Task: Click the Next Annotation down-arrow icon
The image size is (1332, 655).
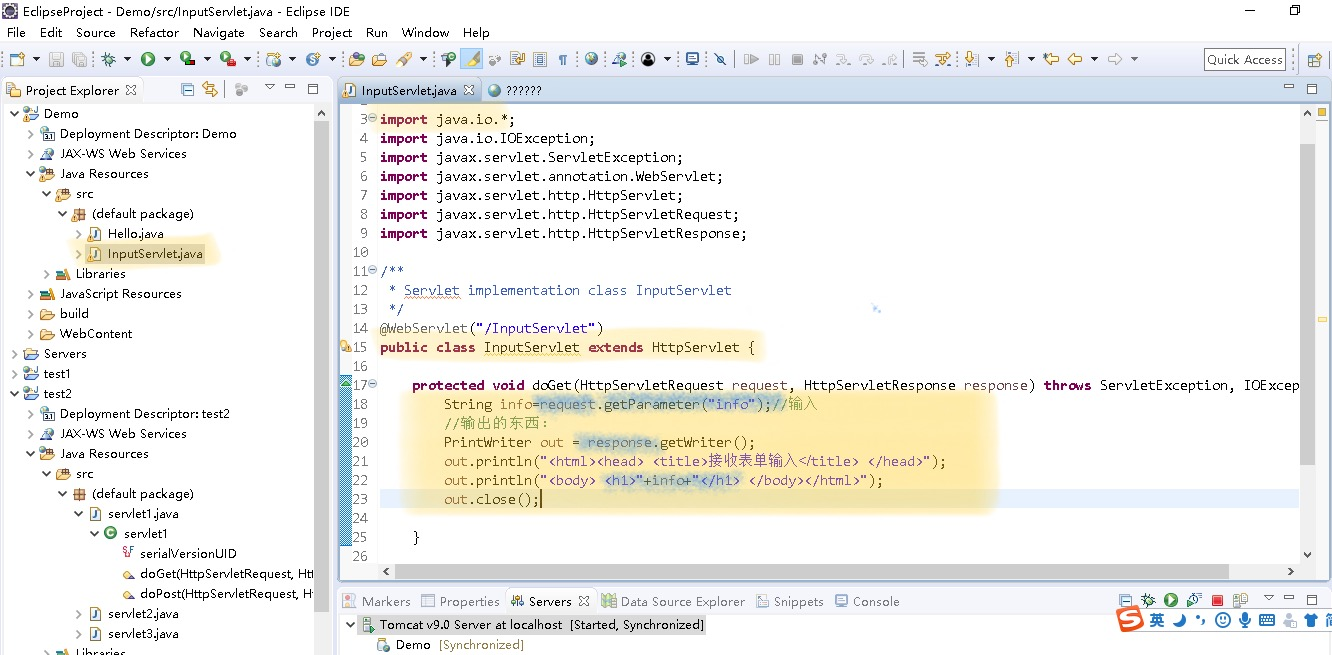Action: tap(971, 59)
